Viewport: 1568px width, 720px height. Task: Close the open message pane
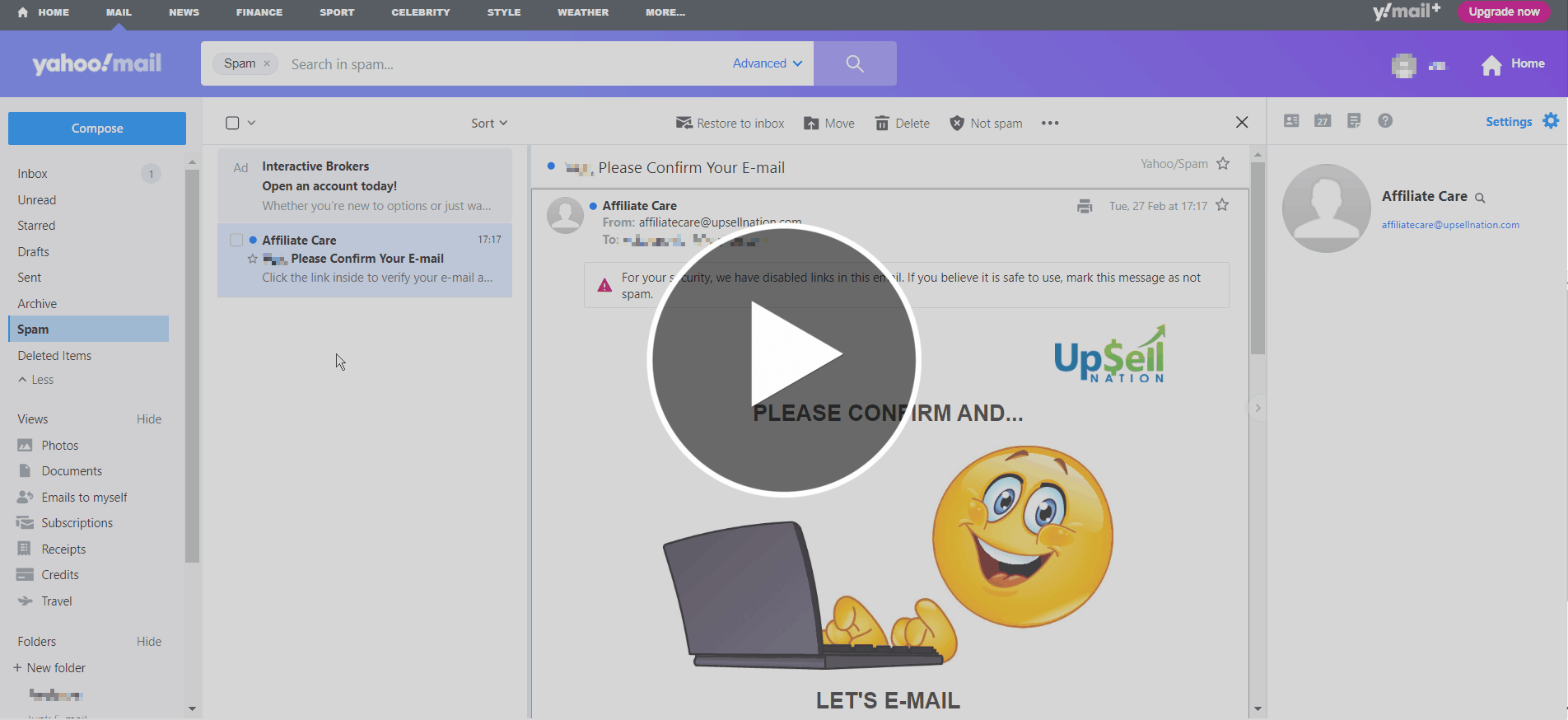click(1242, 123)
